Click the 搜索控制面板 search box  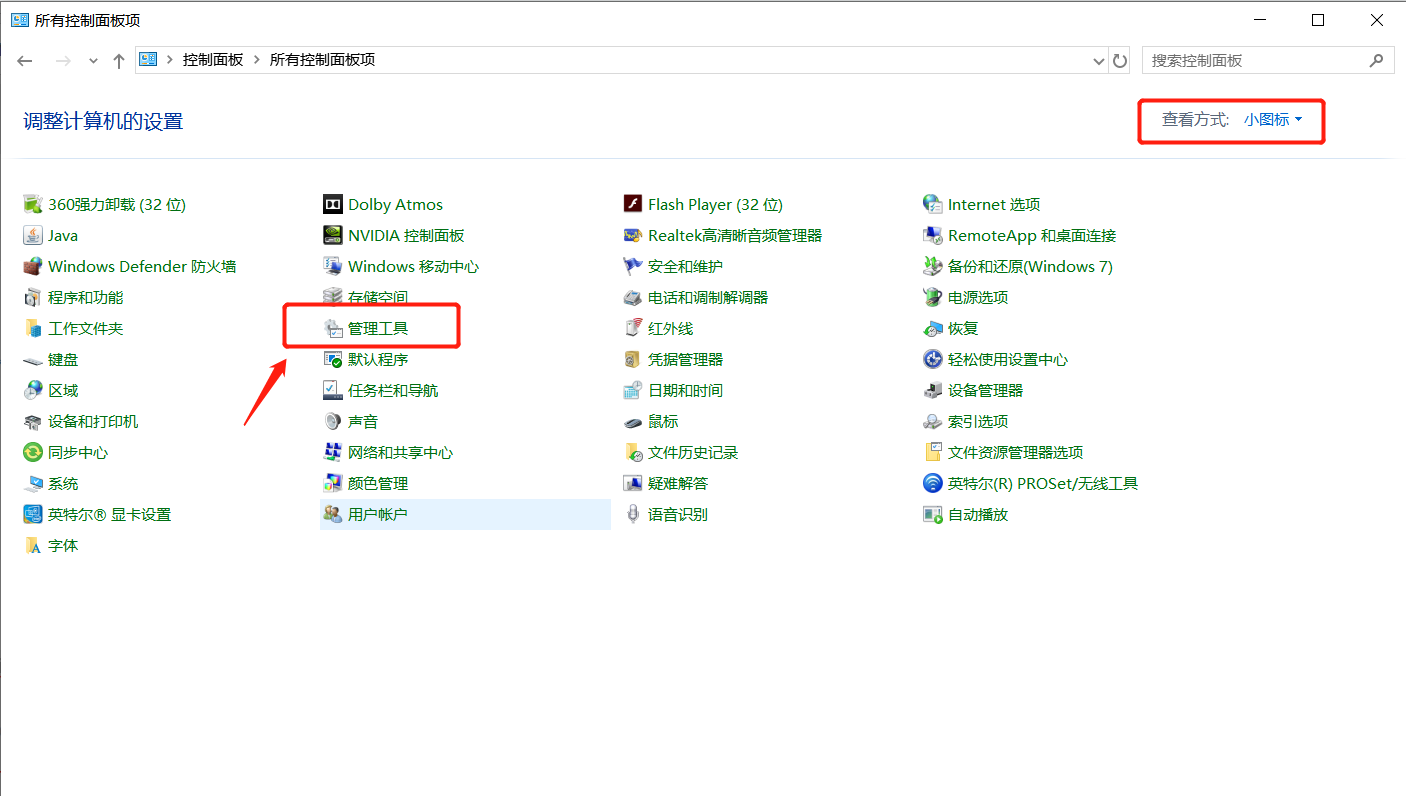click(1268, 60)
